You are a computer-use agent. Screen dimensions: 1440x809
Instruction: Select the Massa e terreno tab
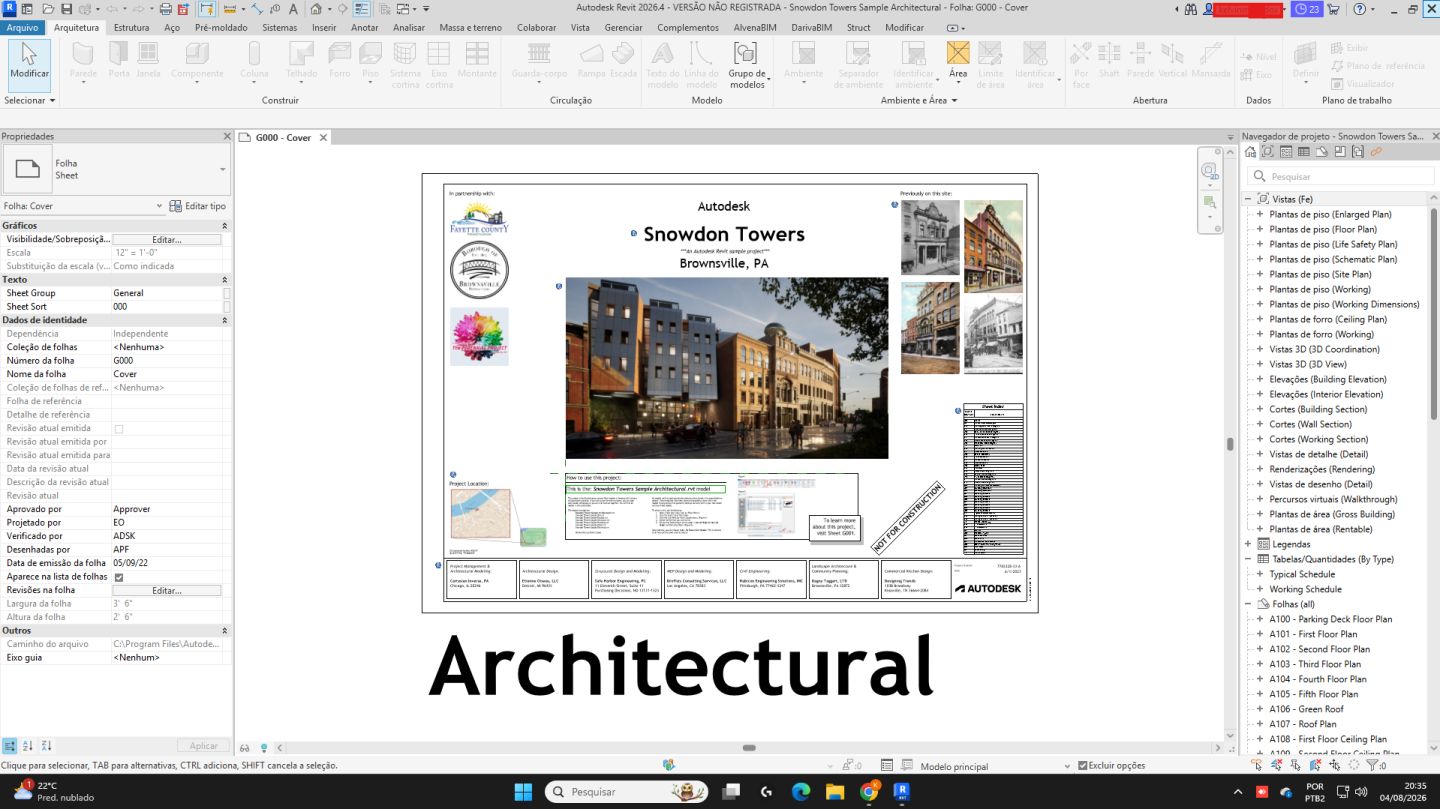tap(470, 28)
